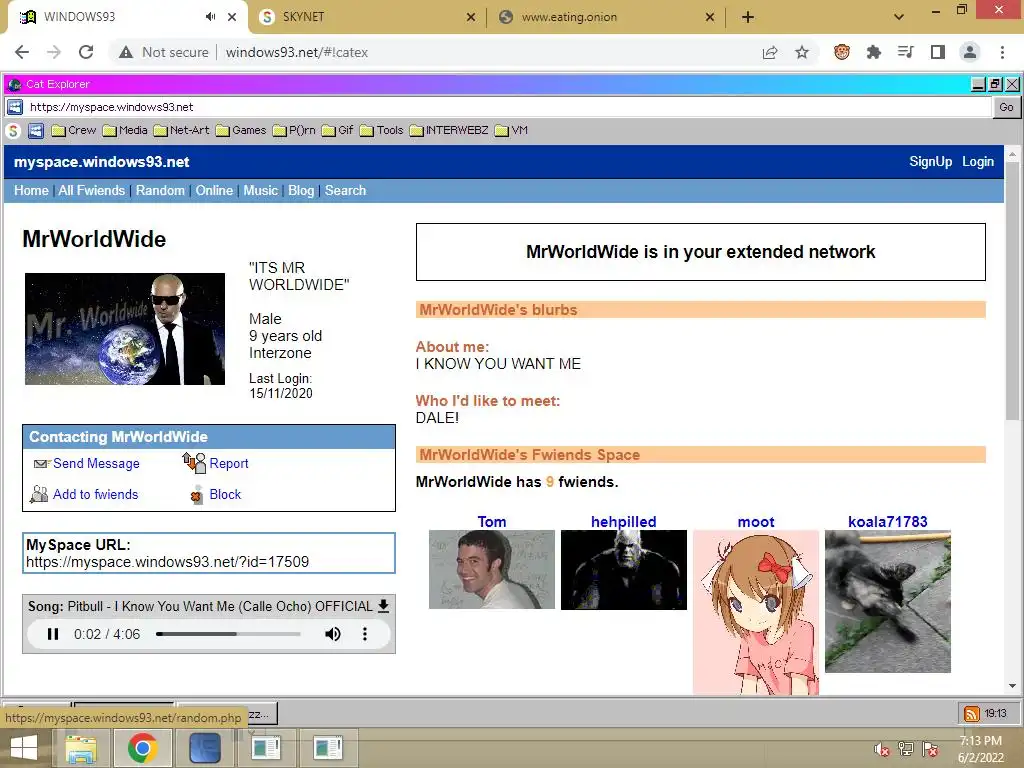Open Music nav item
The image size is (1024, 768).
(x=261, y=191)
